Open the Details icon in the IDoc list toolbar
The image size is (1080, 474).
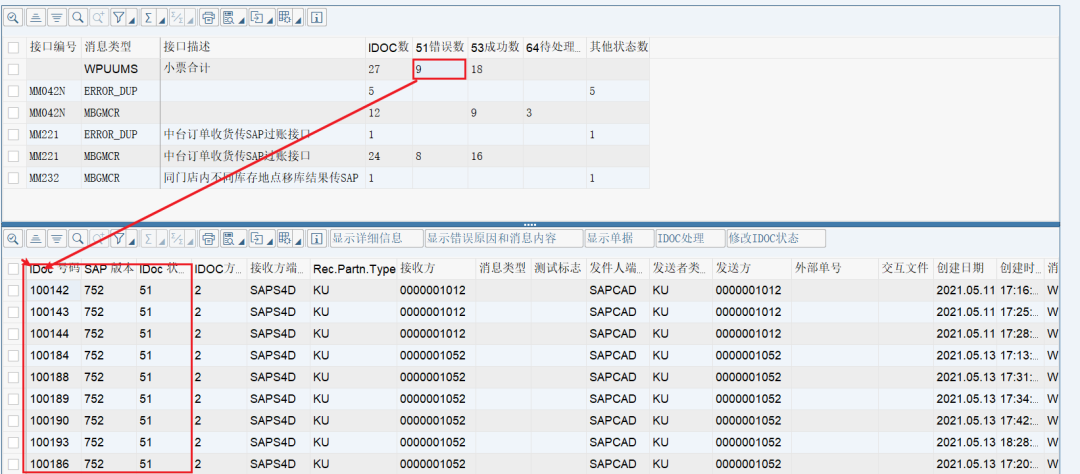click(12, 238)
